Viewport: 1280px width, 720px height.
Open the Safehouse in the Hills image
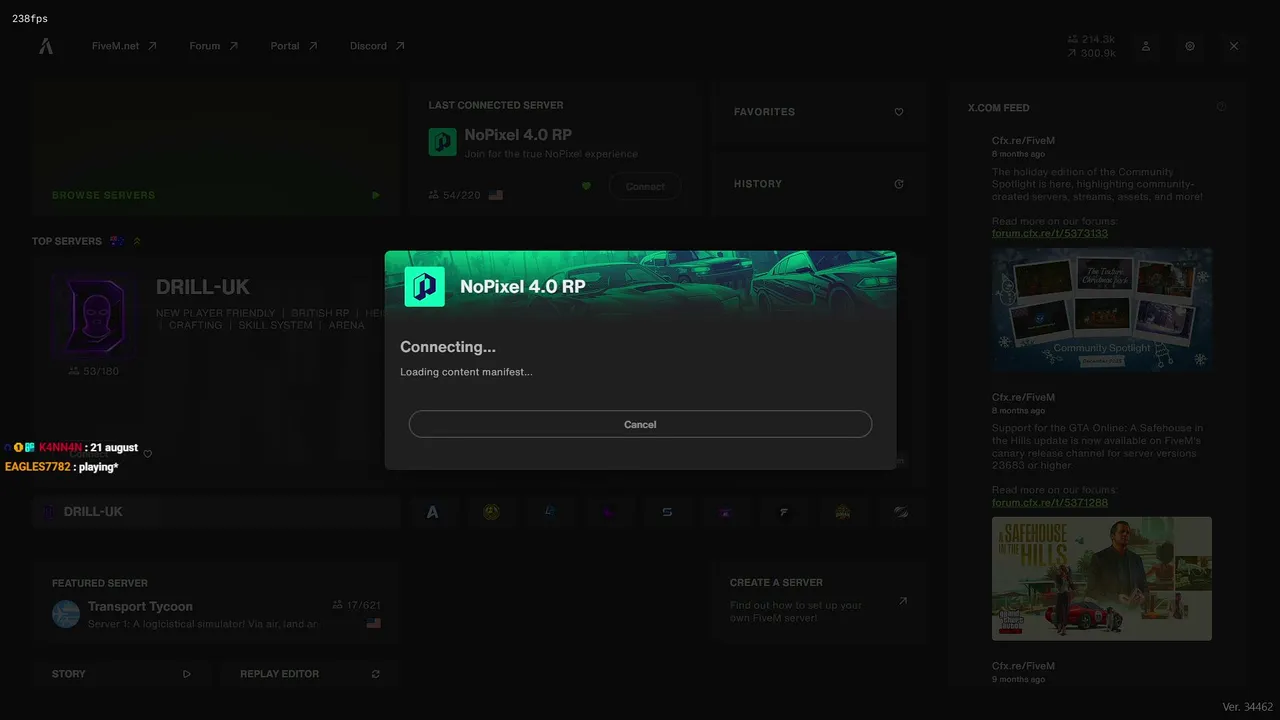click(x=1102, y=579)
